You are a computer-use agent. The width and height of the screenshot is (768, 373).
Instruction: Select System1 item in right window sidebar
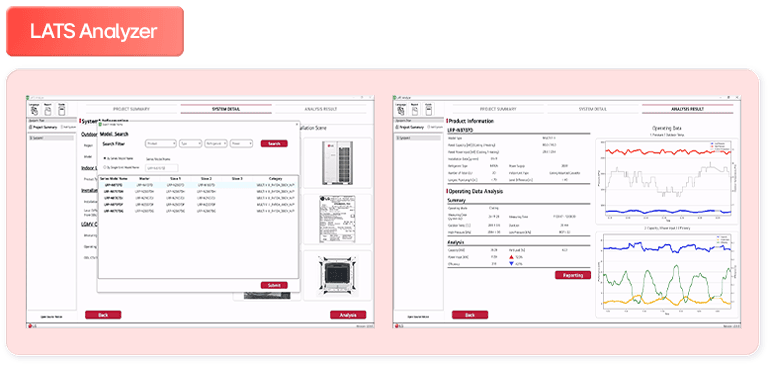(418, 138)
